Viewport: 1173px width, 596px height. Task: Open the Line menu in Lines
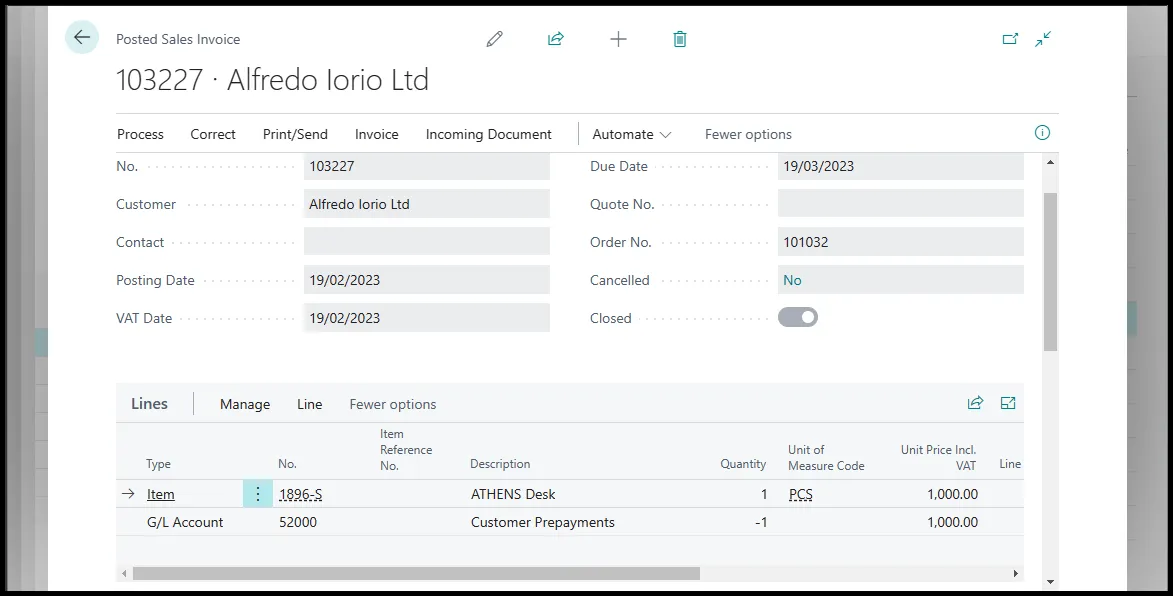pos(310,405)
